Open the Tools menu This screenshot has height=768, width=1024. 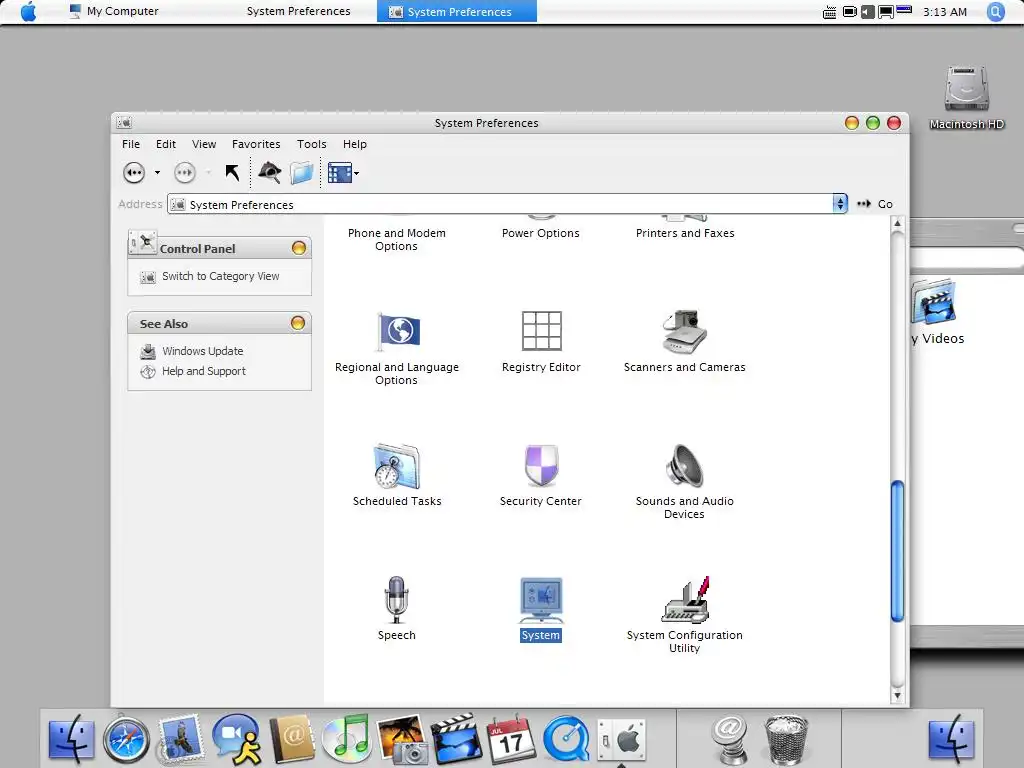312,144
